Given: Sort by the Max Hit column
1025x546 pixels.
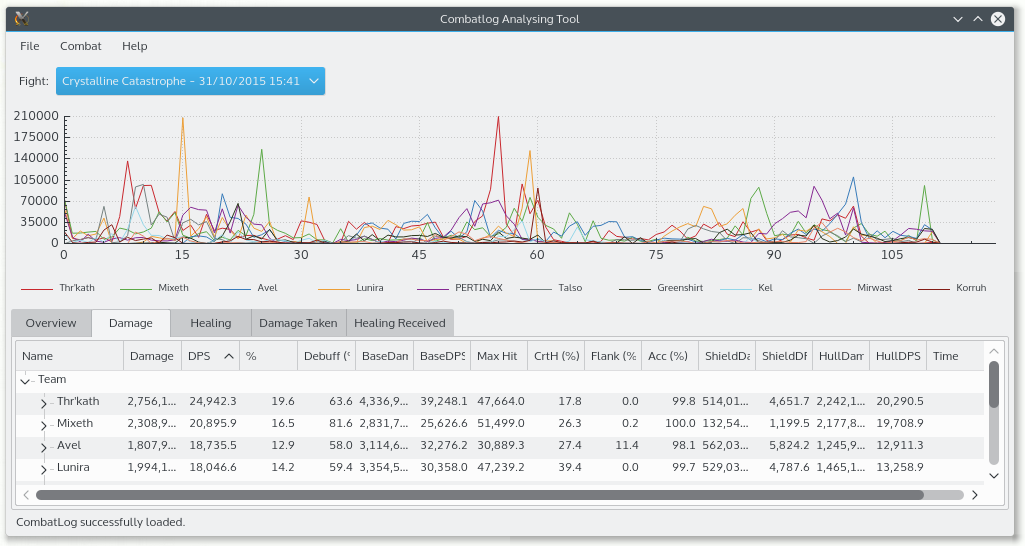Looking at the screenshot, I should [x=499, y=356].
